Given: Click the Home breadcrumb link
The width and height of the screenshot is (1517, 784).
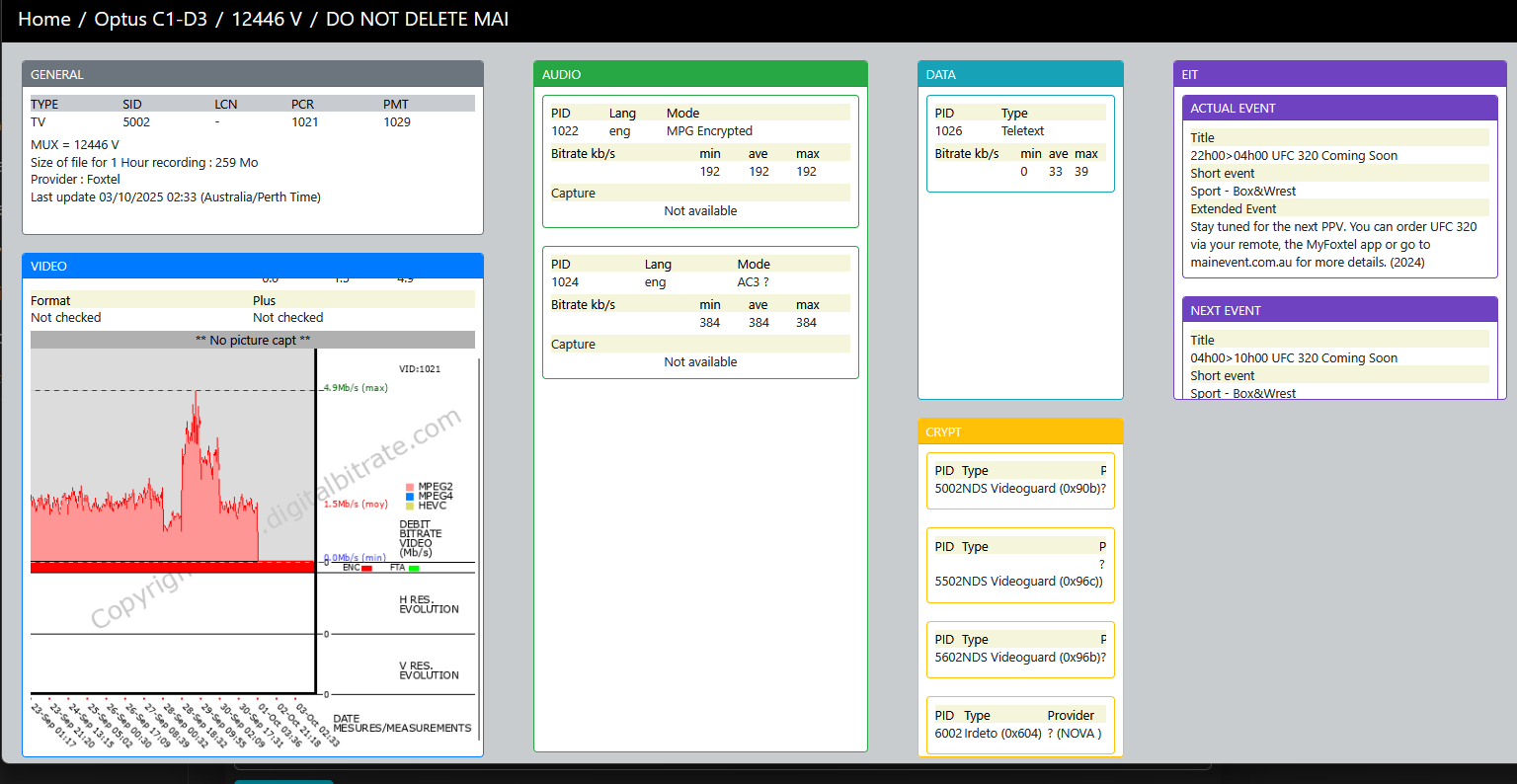Looking at the screenshot, I should click(43, 19).
